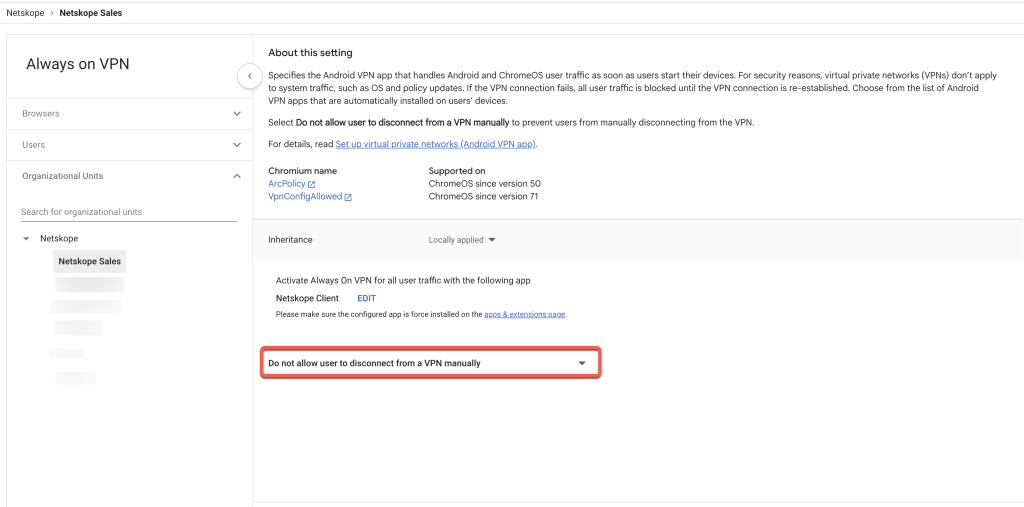Click ChromeOS since version 71 text

coord(483,197)
